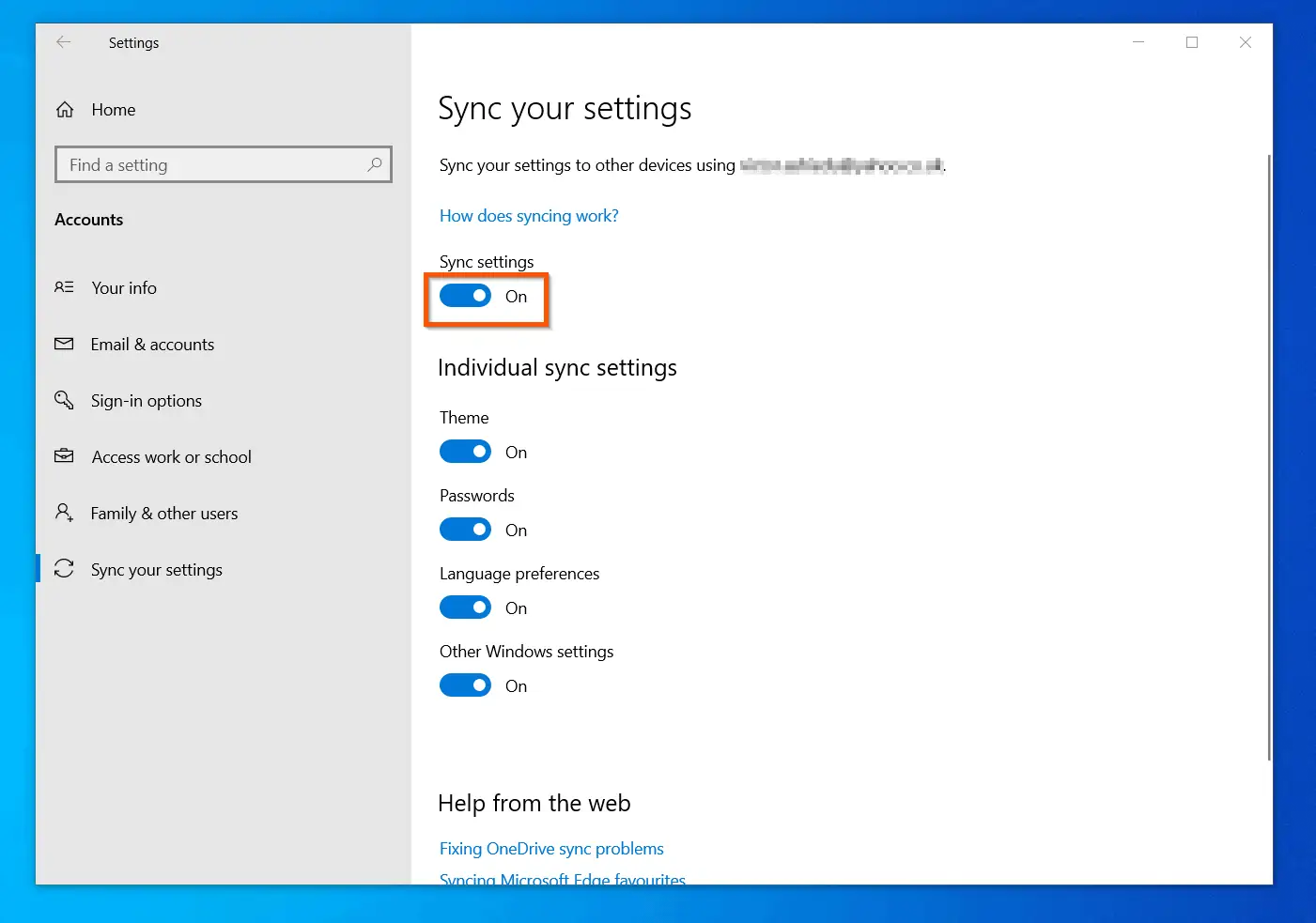The height and width of the screenshot is (923, 1316).
Task: Click the search magnifier icon
Action: click(375, 164)
